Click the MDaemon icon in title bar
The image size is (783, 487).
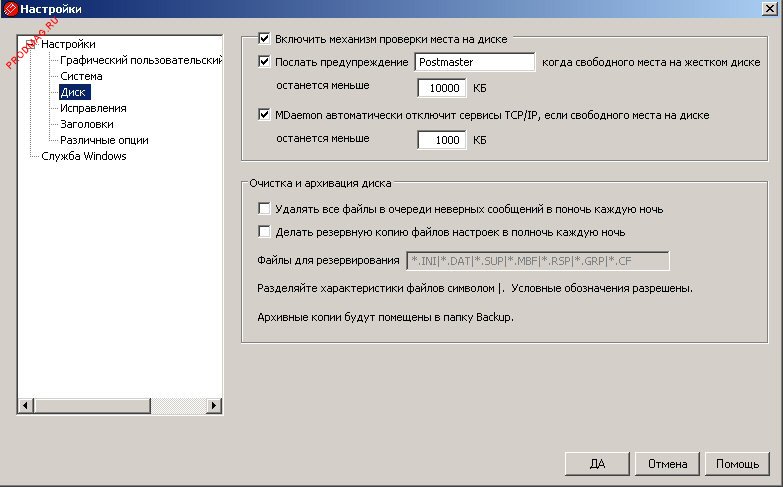click(10, 9)
